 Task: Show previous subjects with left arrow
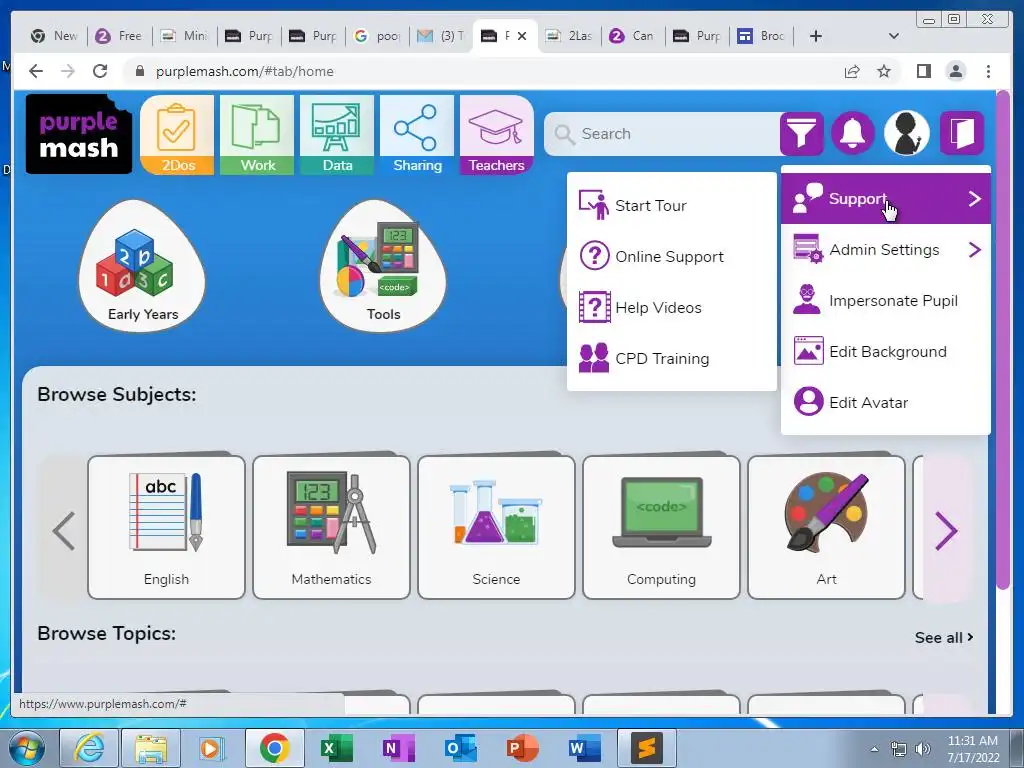[63, 530]
